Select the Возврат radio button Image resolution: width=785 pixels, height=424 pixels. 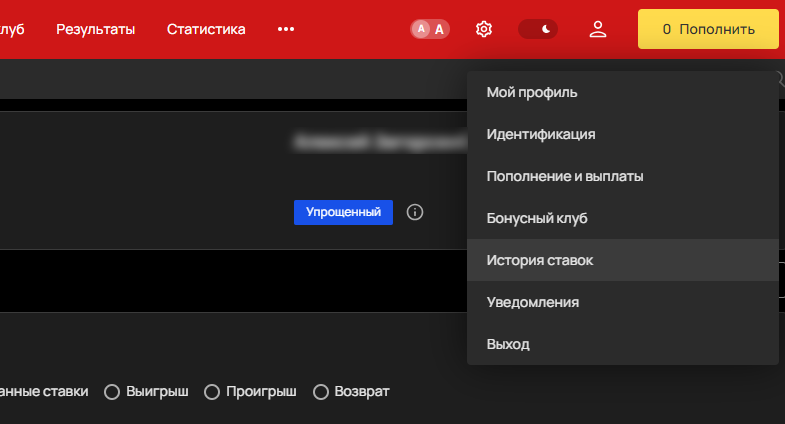click(x=321, y=392)
